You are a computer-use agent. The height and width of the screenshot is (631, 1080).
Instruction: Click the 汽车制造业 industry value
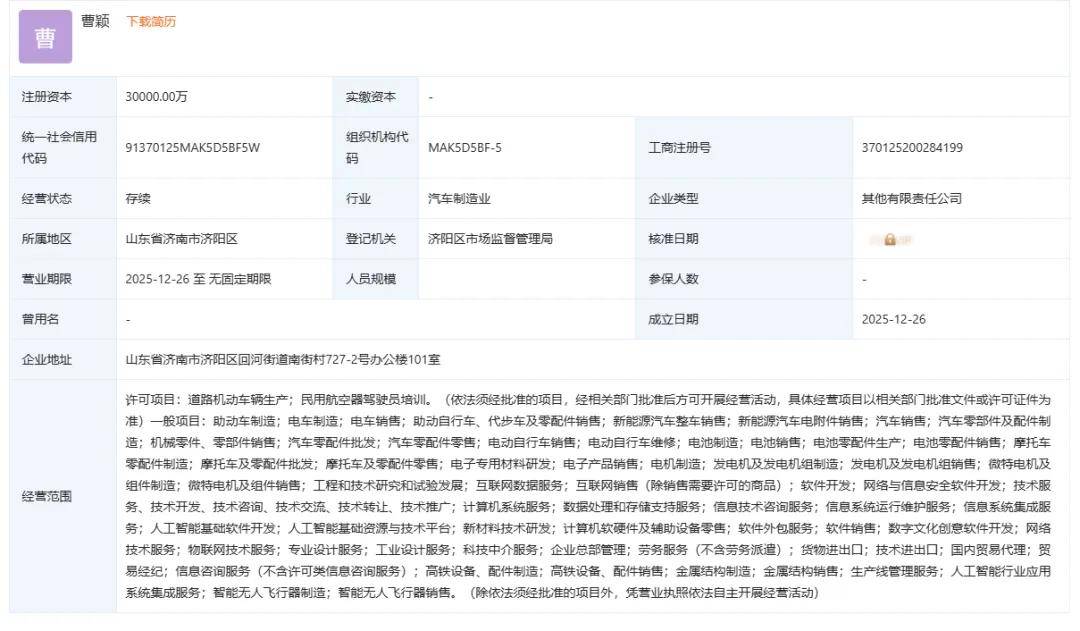[x=459, y=199]
